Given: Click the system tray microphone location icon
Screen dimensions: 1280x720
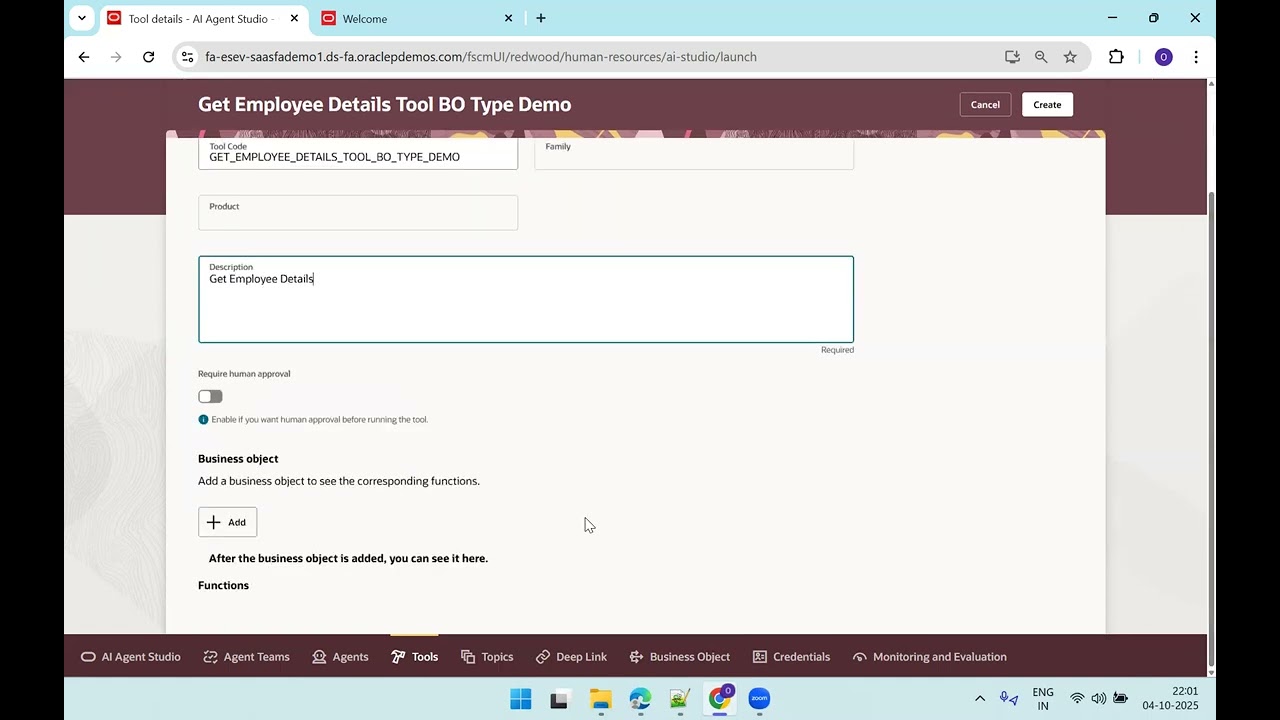Looking at the screenshot, I should pos(1009,699).
